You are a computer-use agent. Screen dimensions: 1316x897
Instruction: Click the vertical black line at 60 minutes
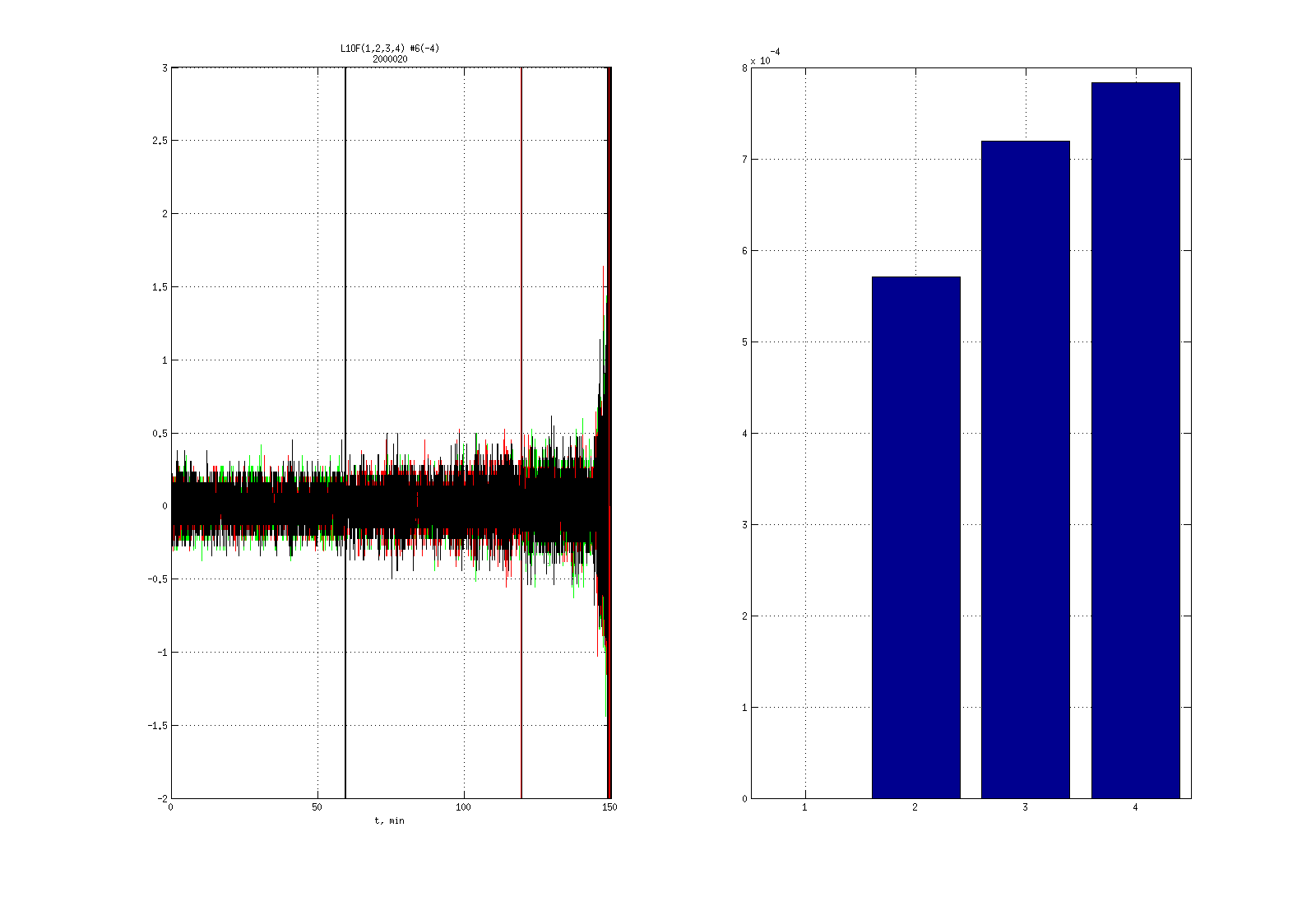pyautogui.click(x=345, y=247)
